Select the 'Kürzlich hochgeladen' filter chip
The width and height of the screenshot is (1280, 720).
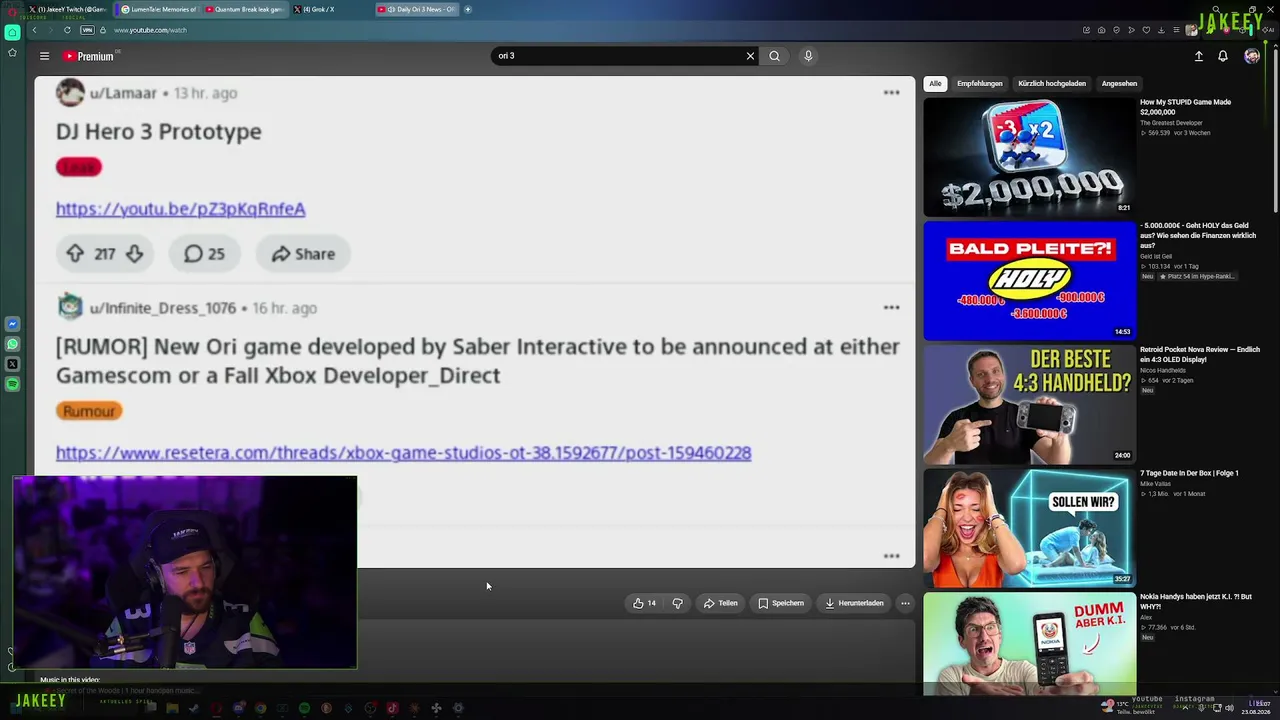(1052, 84)
